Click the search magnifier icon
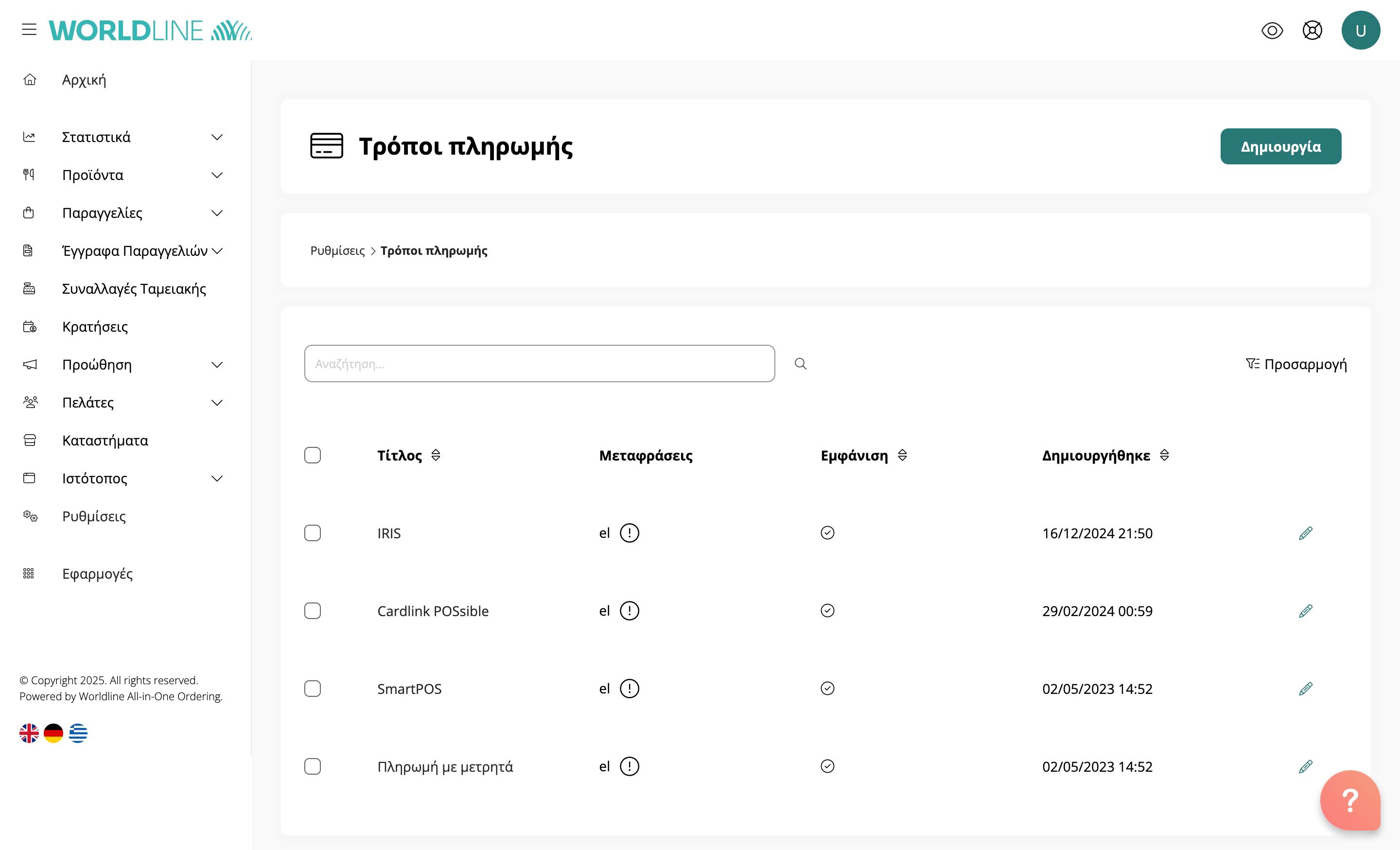Image resolution: width=1400 pixels, height=850 pixels. click(x=800, y=364)
